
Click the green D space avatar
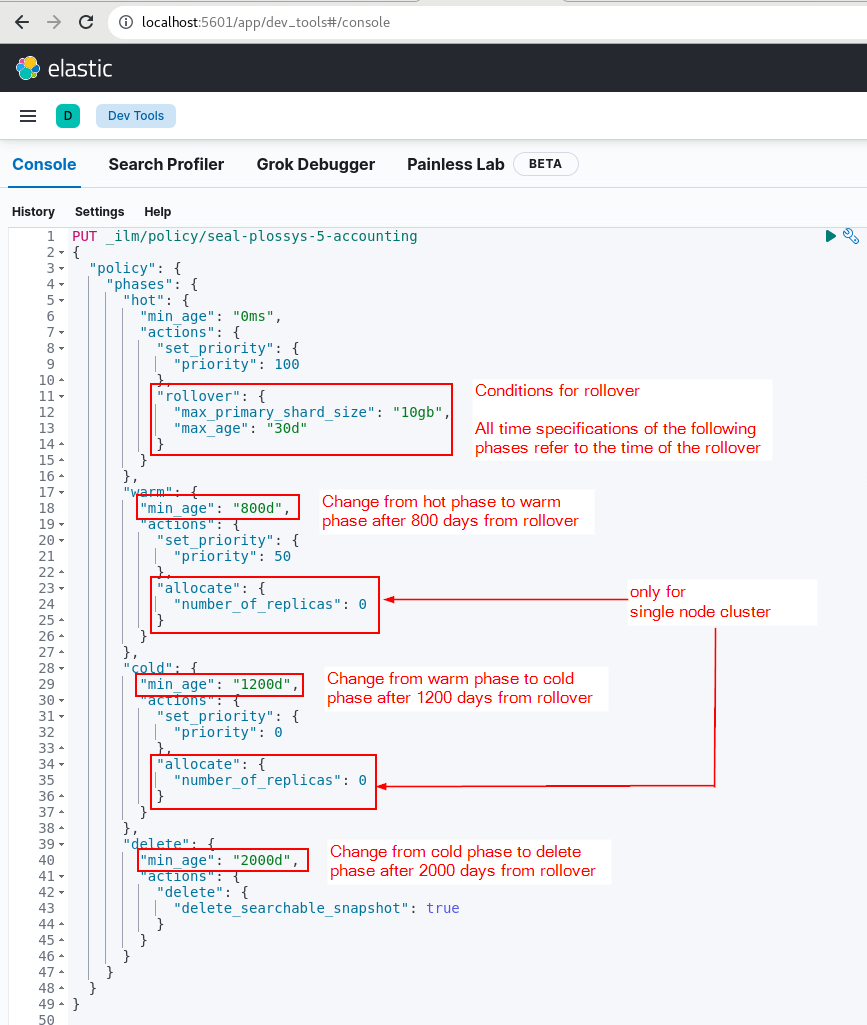(68, 116)
